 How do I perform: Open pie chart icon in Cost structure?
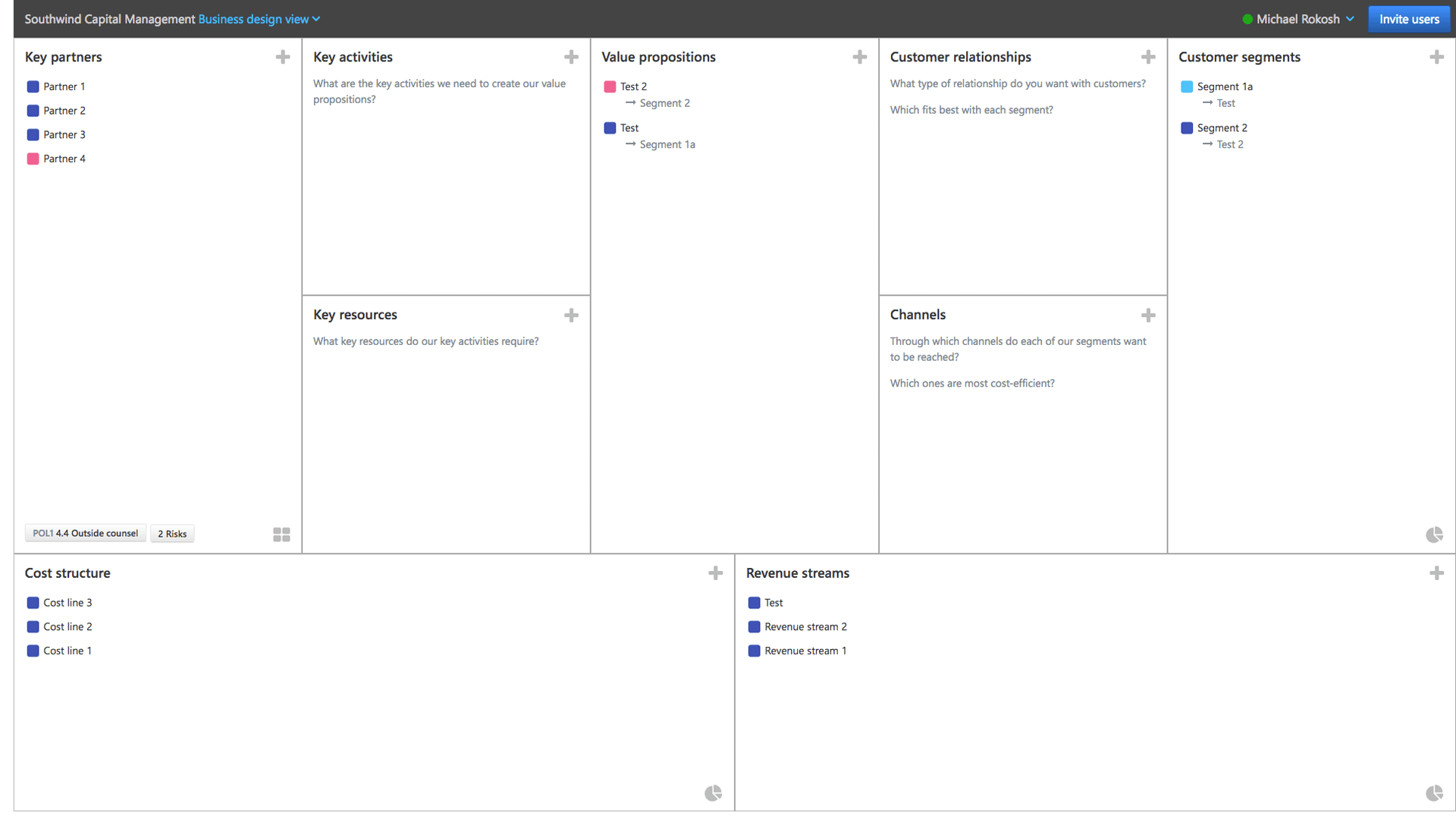point(713,793)
